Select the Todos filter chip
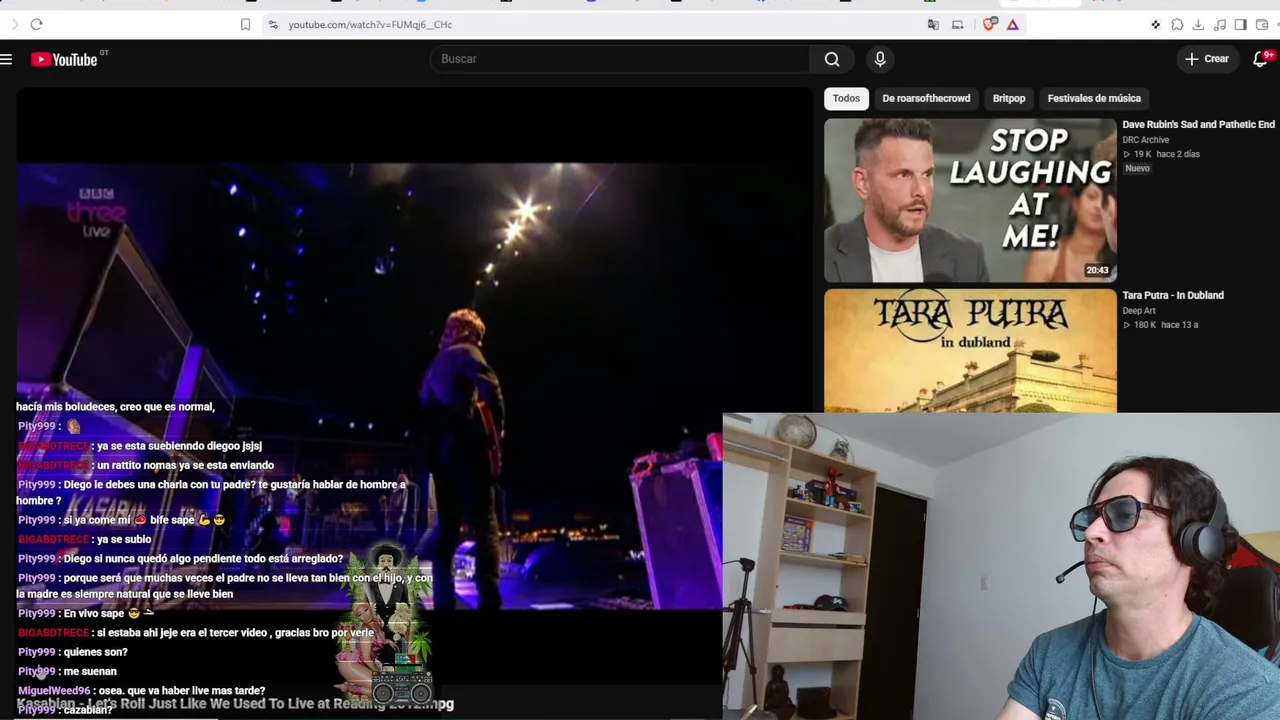 click(846, 98)
